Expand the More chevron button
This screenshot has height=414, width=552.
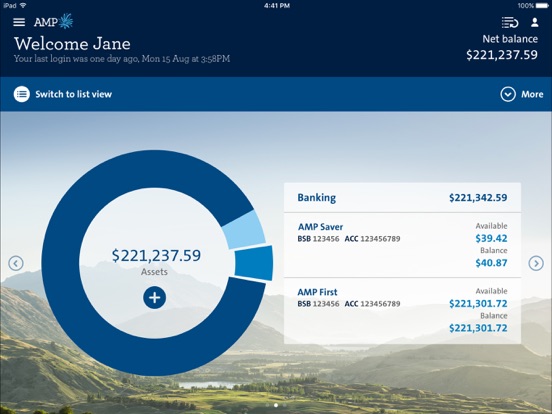pos(508,94)
